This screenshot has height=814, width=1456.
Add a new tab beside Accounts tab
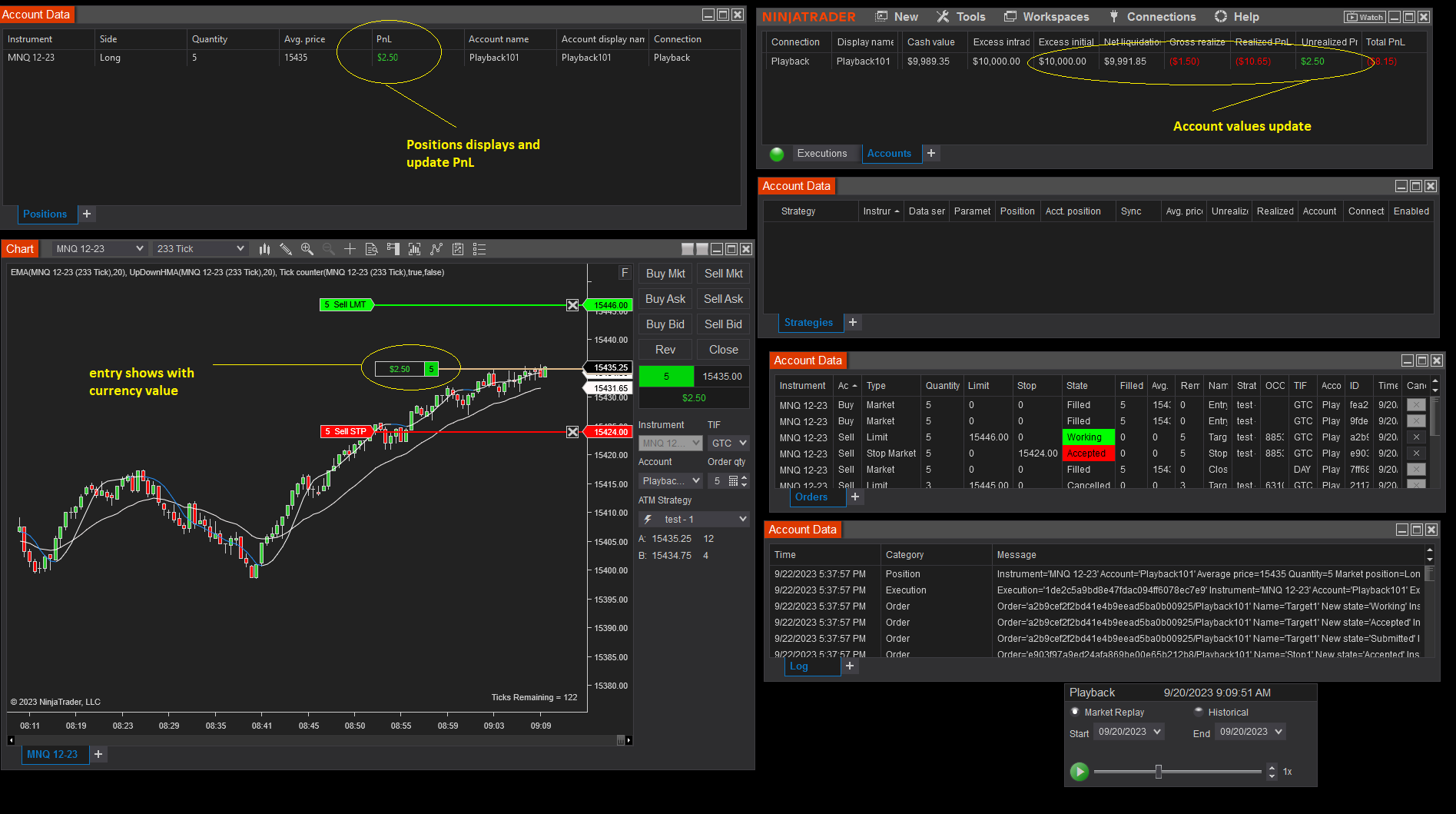tap(931, 154)
